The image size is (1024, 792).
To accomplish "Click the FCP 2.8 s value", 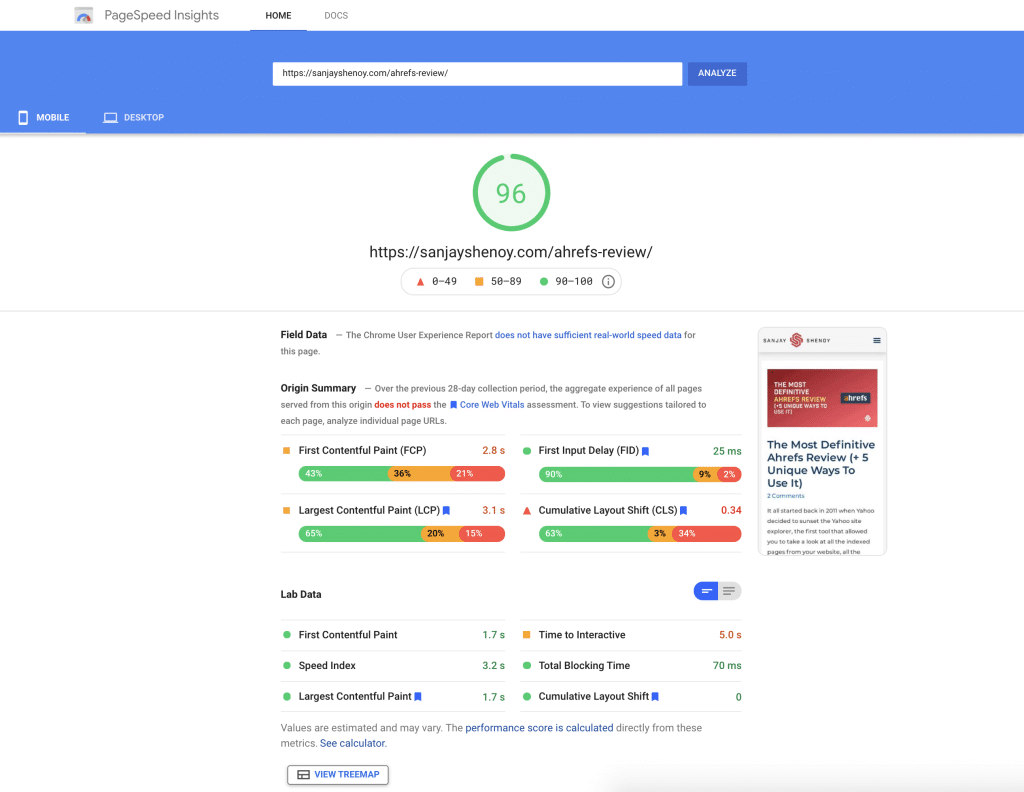I will [x=494, y=451].
